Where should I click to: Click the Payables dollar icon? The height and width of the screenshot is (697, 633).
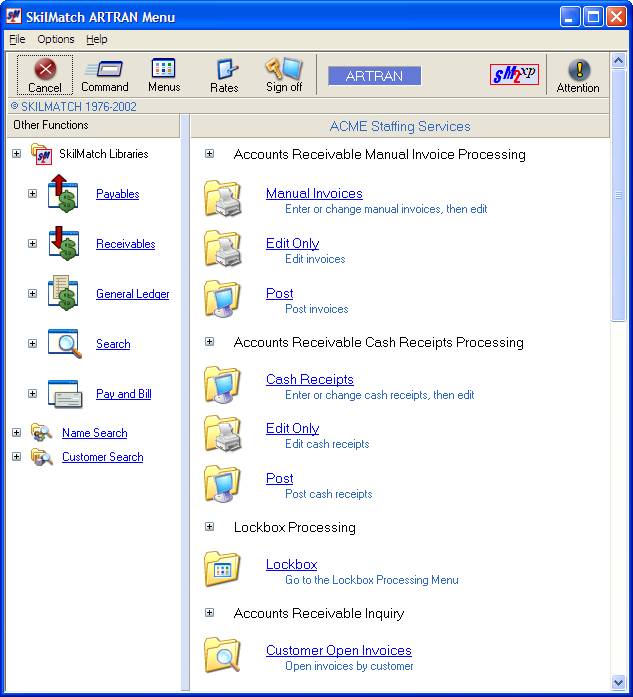(x=64, y=194)
